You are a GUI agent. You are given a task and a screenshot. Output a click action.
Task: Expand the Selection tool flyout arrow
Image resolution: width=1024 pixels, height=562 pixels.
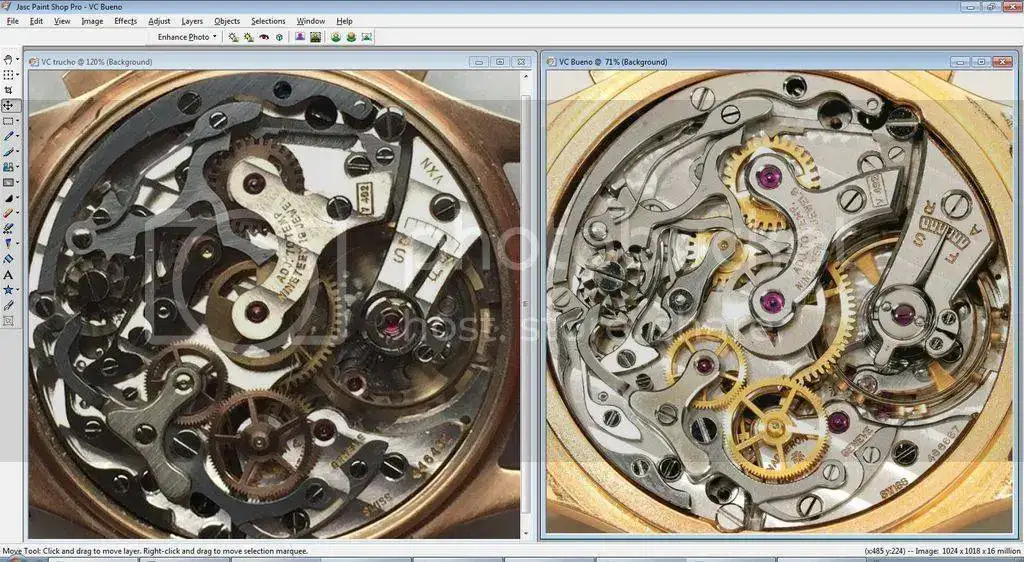[x=17, y=121]
